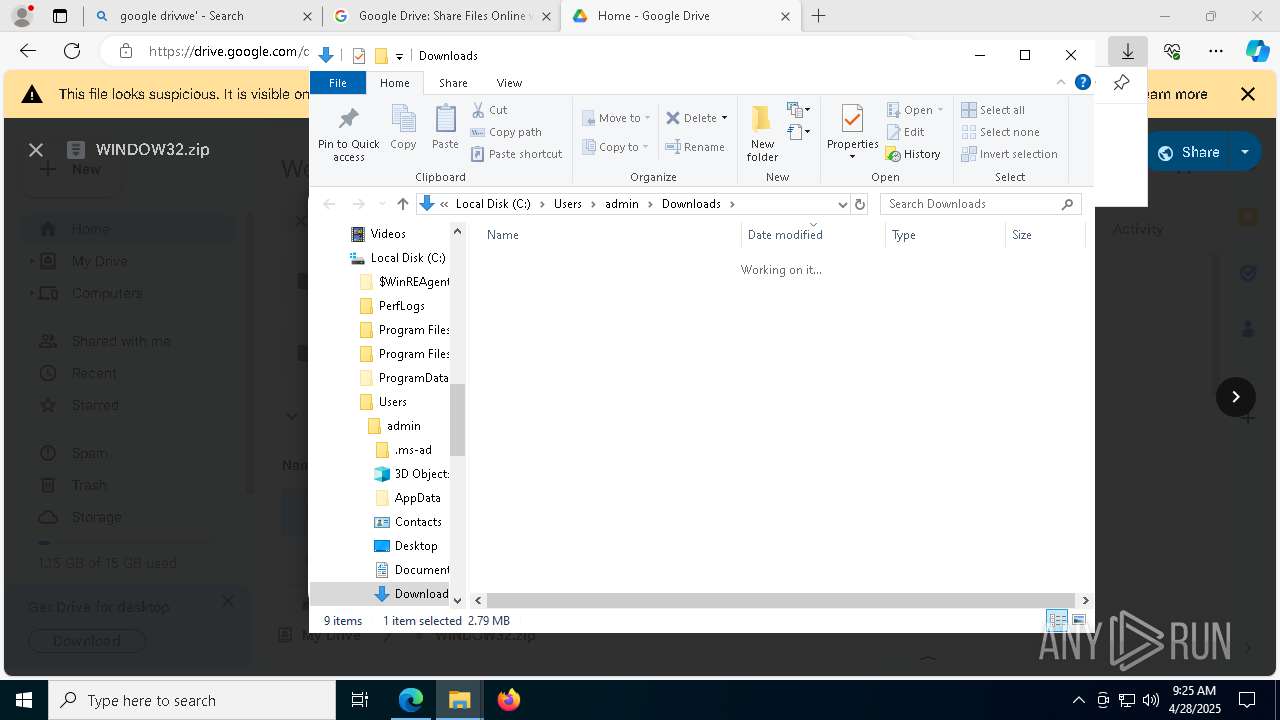Switch to details view icon
Screen dimensions: 1280x720
click(x=1057, y=621)
